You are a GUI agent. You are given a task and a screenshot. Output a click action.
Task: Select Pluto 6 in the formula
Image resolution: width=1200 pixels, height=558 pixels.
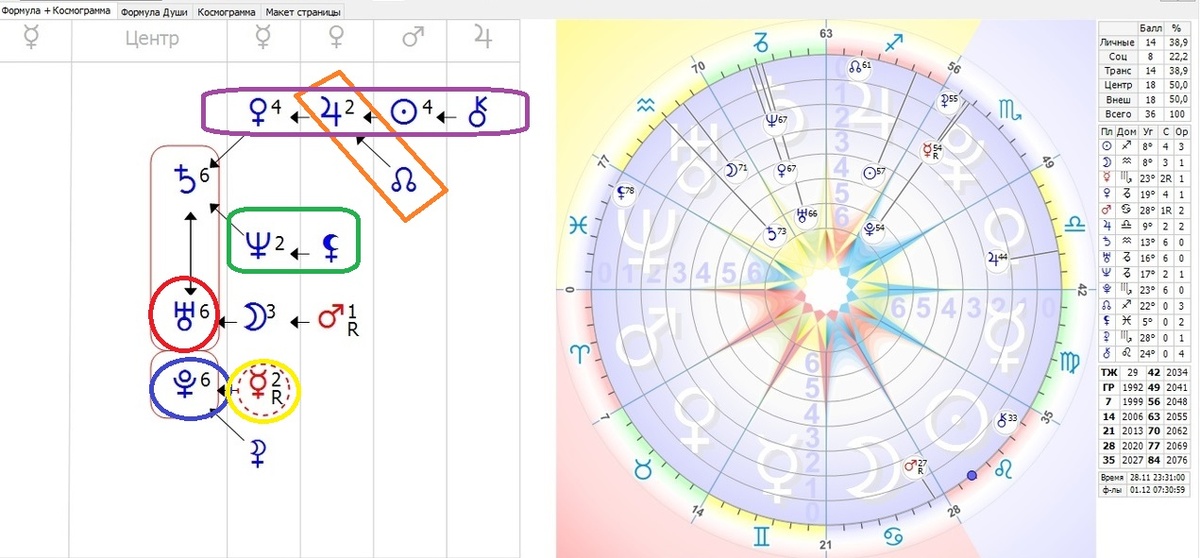tap(190, 384)
